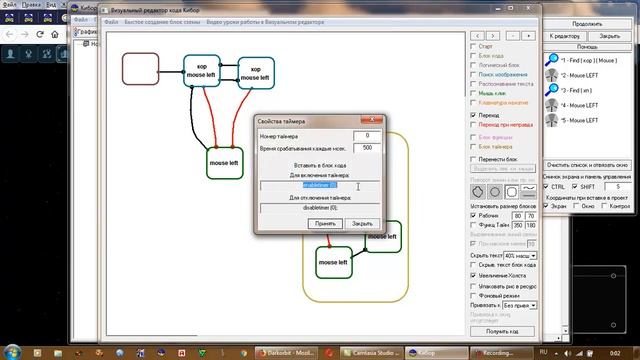640x360 pixels.
Task: Select mouse icon of '5 - Mouse LEFT' row
Action: pos(552,120)
